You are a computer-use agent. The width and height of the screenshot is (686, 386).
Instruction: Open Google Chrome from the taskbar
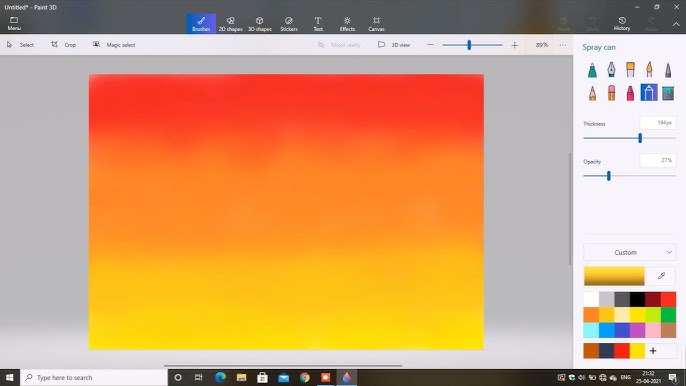pos(304,377)
